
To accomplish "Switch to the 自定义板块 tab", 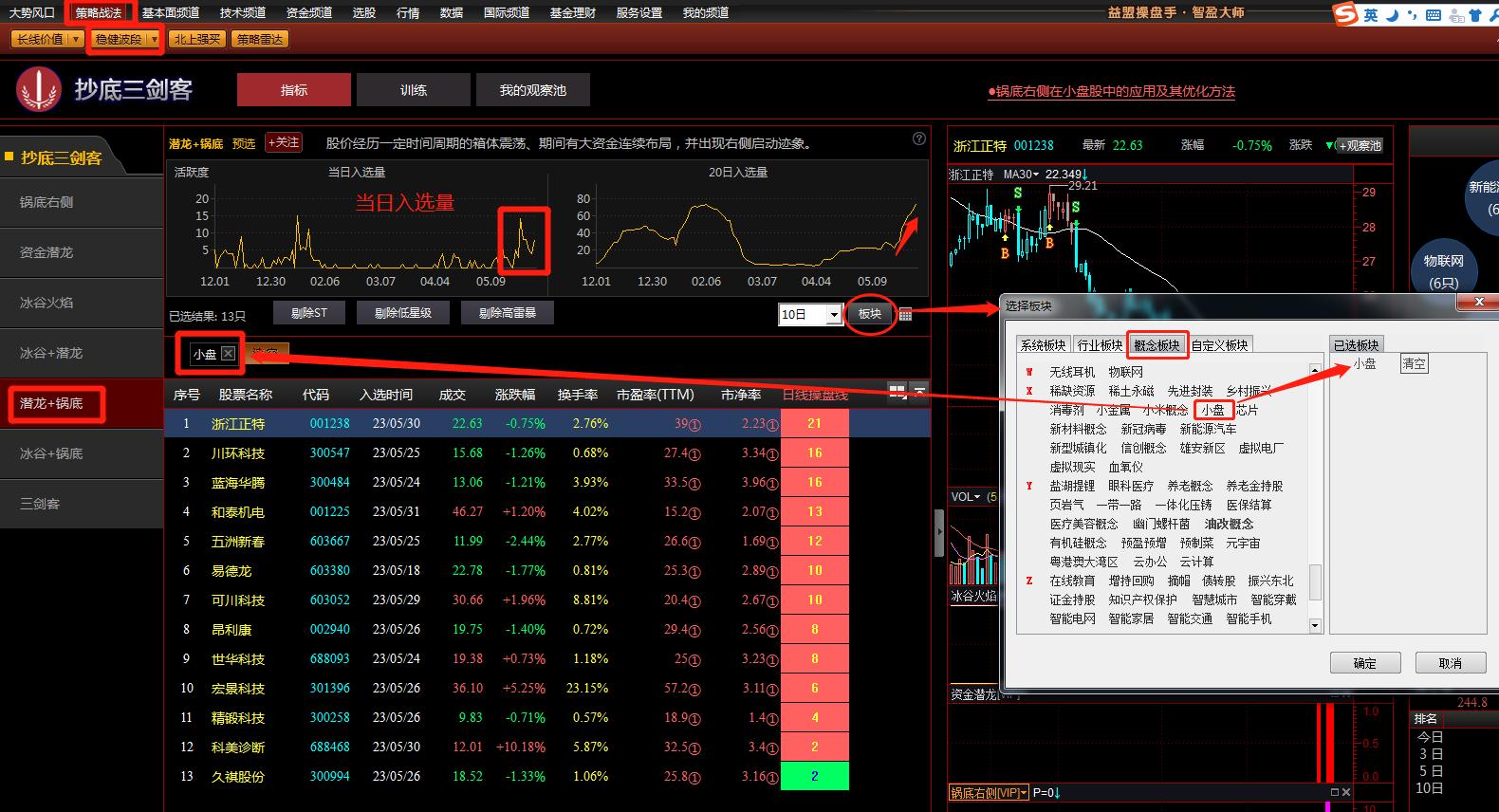I will coord(1220,345).
